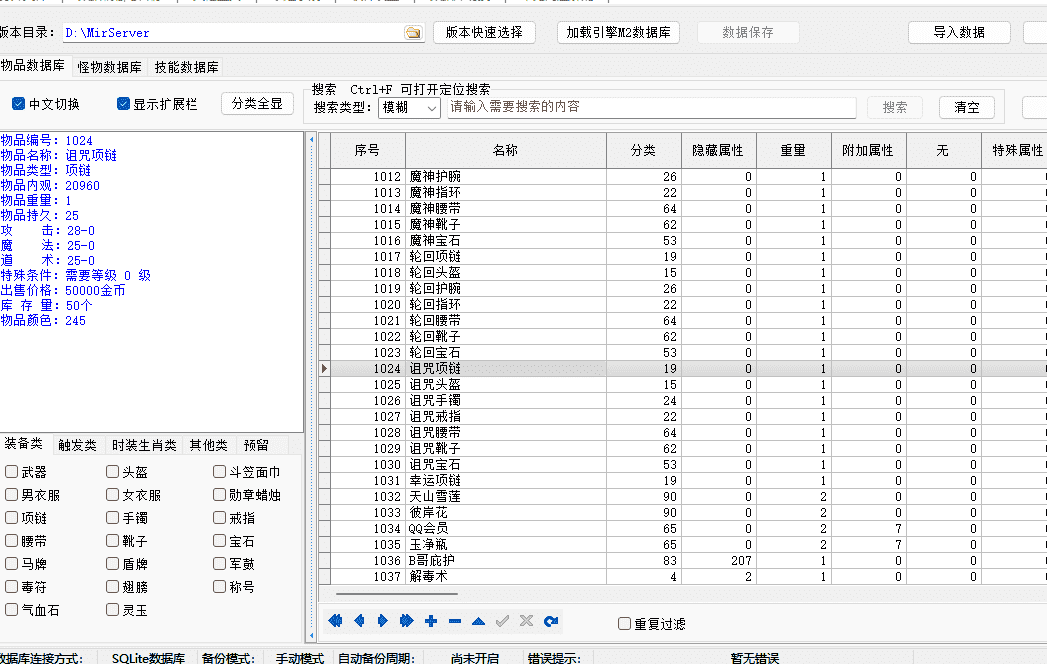Tick the 重复过滤 checkbox

click(x=624, y=623)
